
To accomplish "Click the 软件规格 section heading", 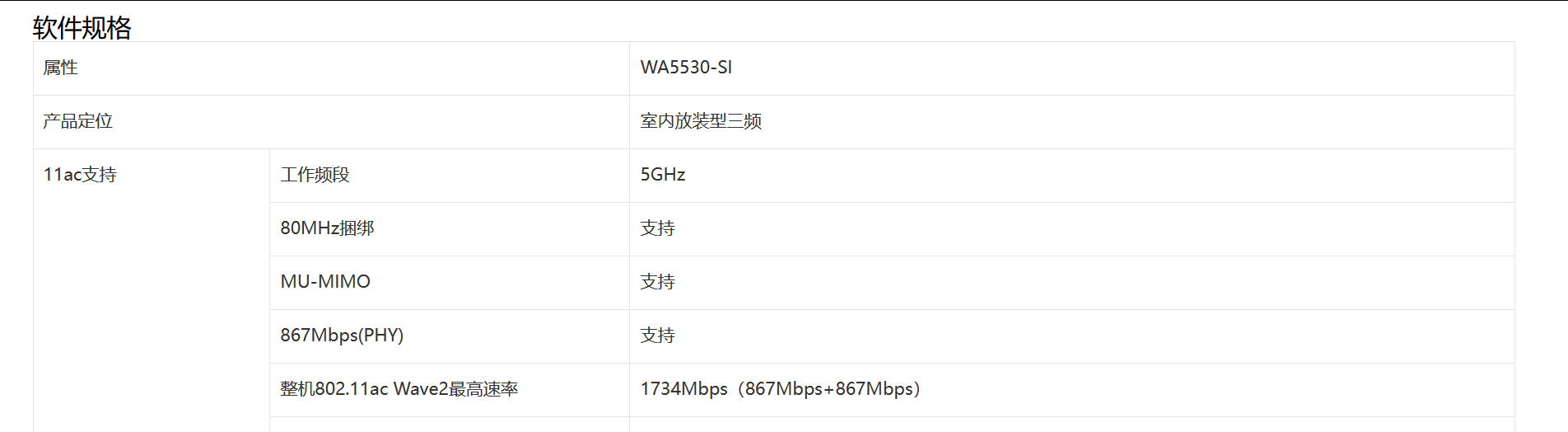I will click(x=82, y=28).
